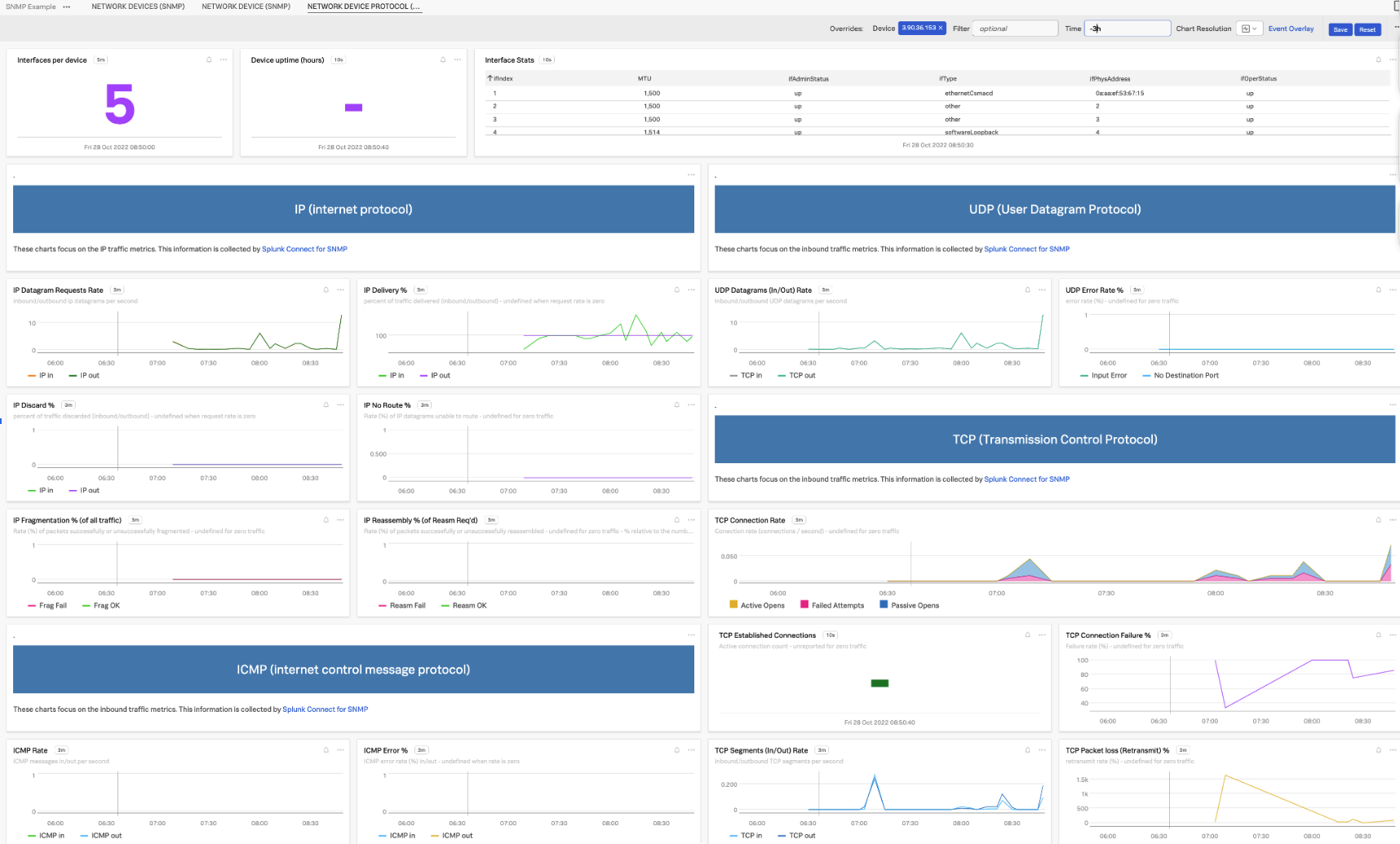
Task: Open the Event Overlay link
Action: pos(1291,28)
